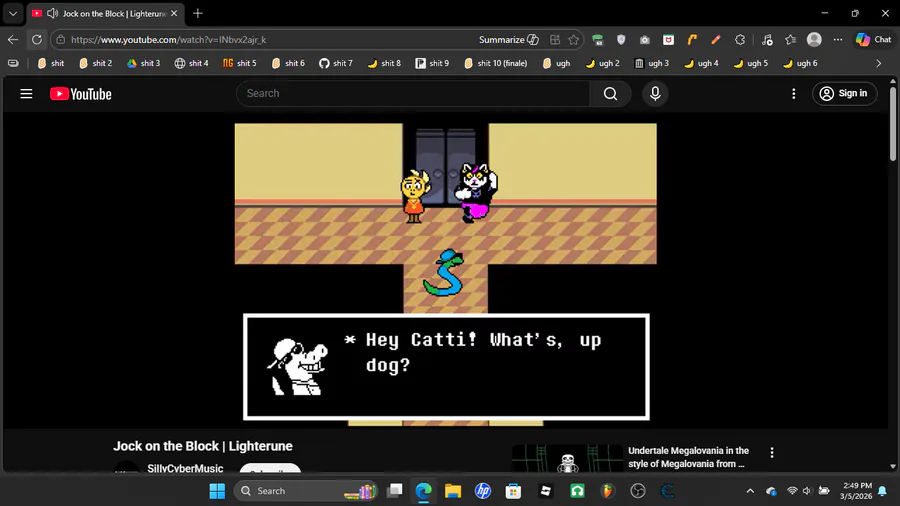
Task: Click the address bar URL
Action: pos(169,40)
